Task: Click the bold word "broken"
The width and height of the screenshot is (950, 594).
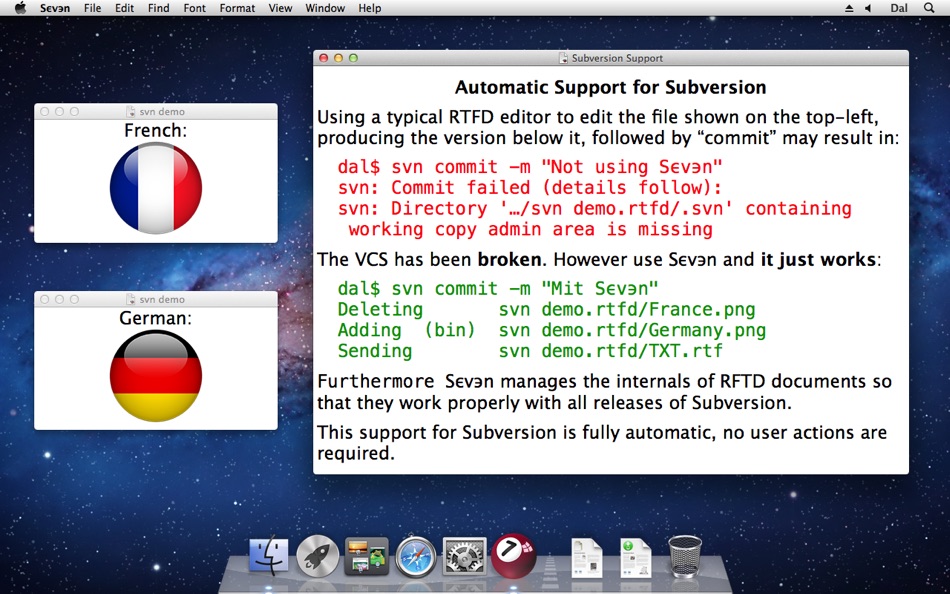Action: point(509,260)
